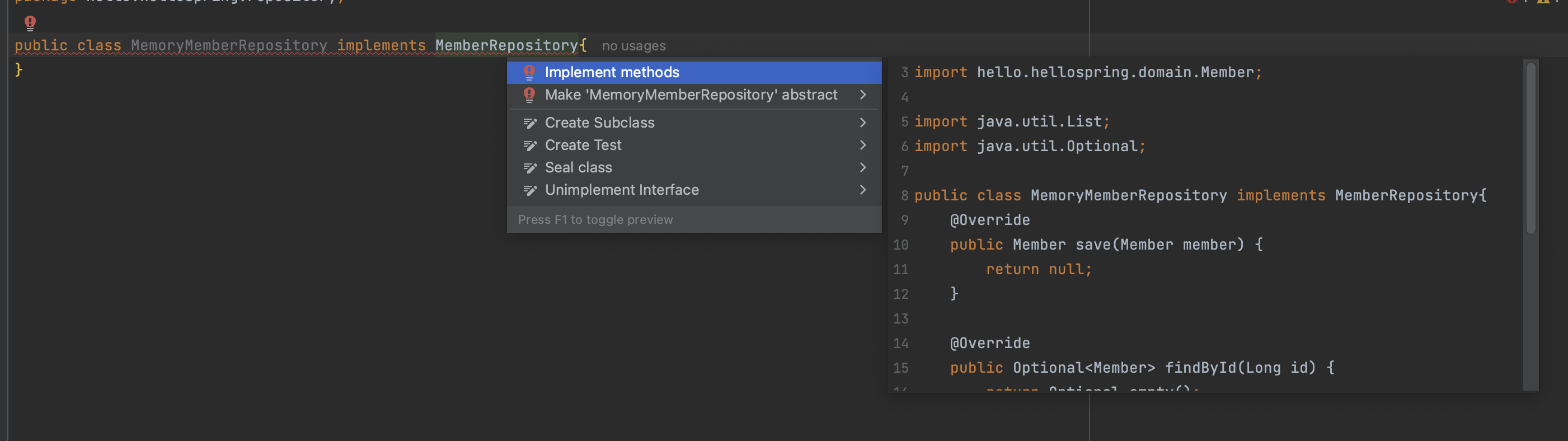Click the red bulb icon beside Make abstract option

[529, 95]
